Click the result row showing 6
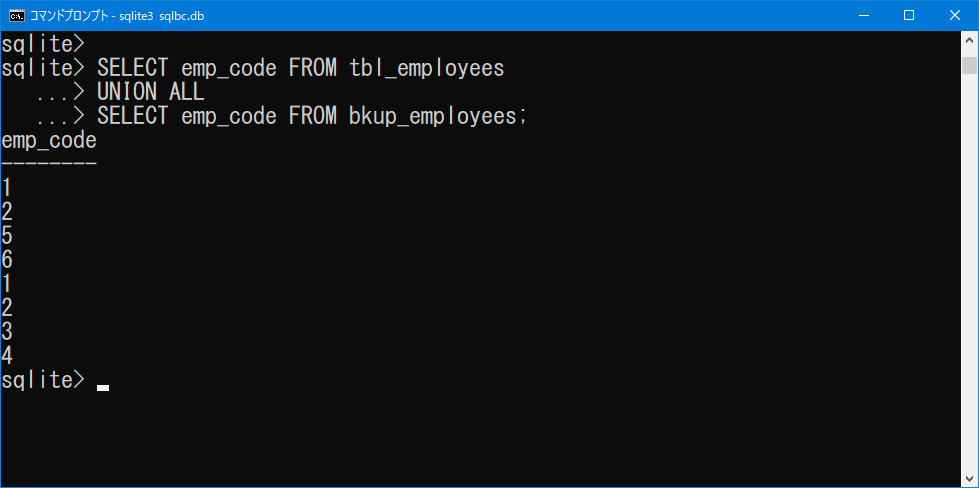 coord(7,260)
